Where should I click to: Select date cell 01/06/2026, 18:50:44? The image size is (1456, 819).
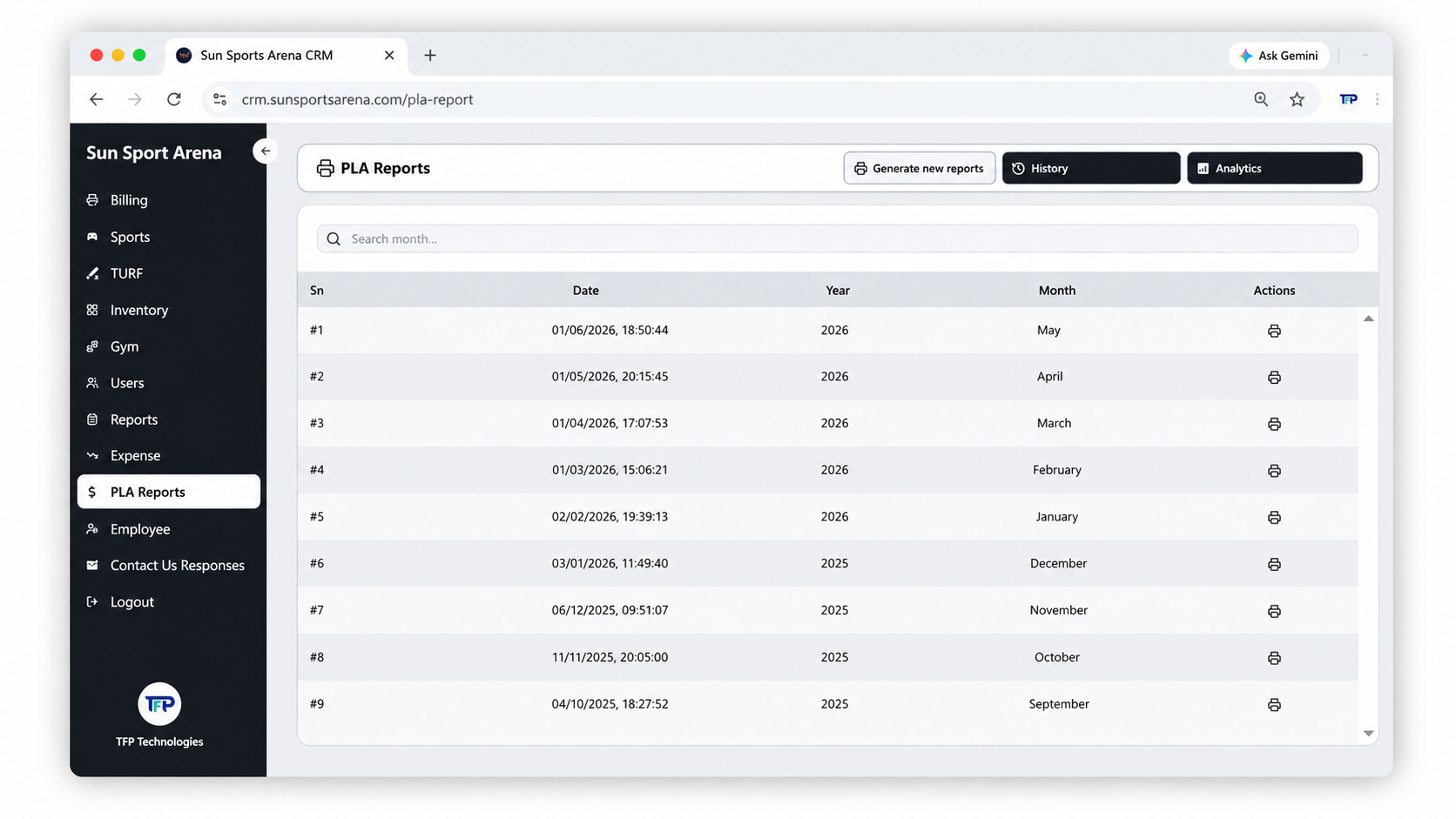pos(610,330)
